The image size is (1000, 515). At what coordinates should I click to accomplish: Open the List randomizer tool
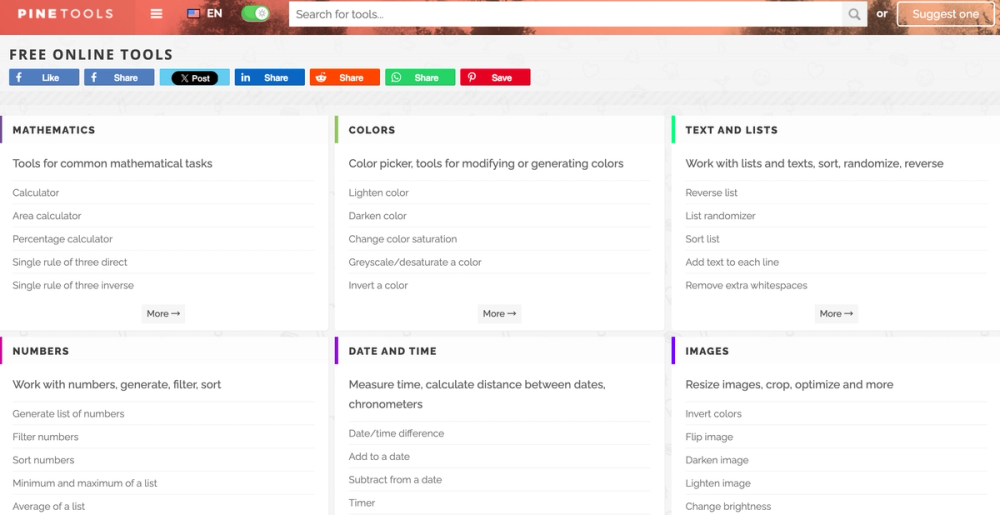pos(720,216)
